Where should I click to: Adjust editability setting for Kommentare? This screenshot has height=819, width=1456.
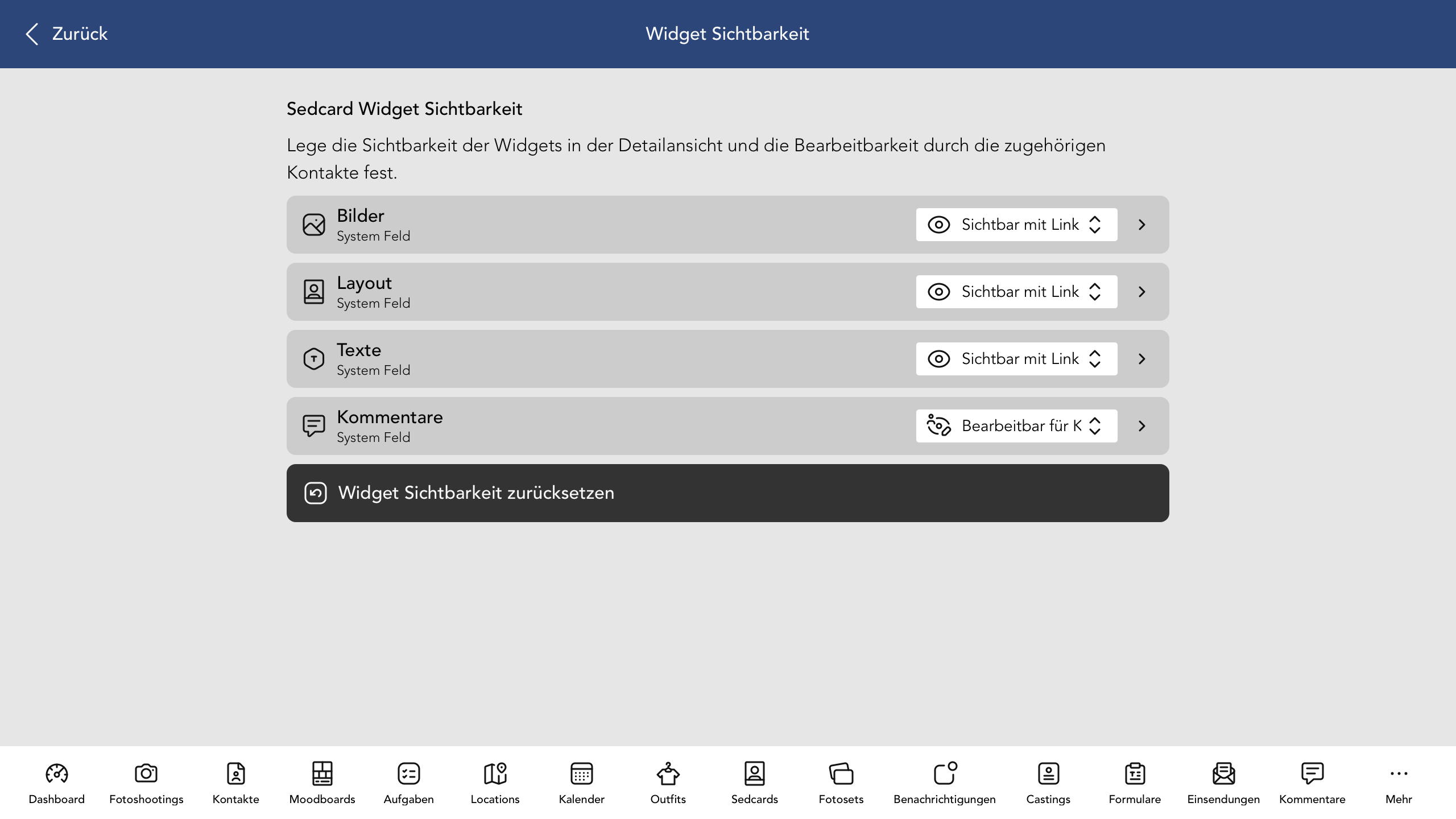coord(1016,425)
